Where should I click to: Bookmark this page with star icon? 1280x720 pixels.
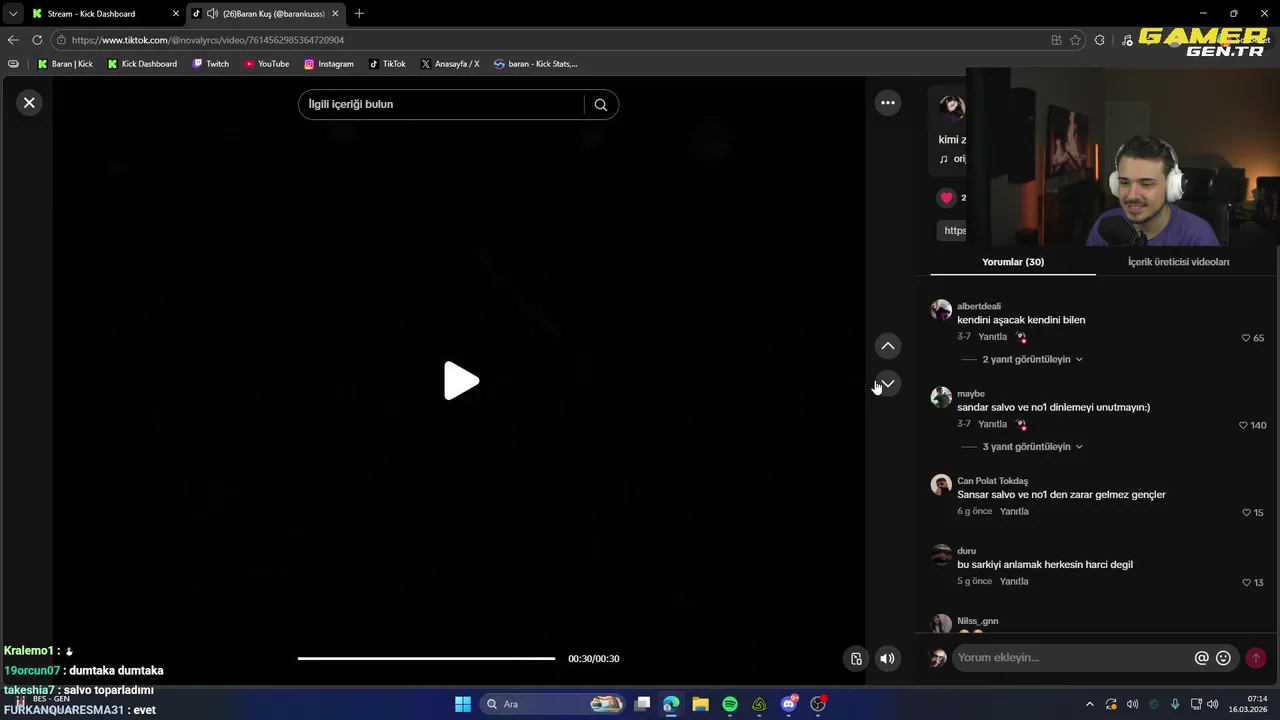click(x=1076, y=40)
